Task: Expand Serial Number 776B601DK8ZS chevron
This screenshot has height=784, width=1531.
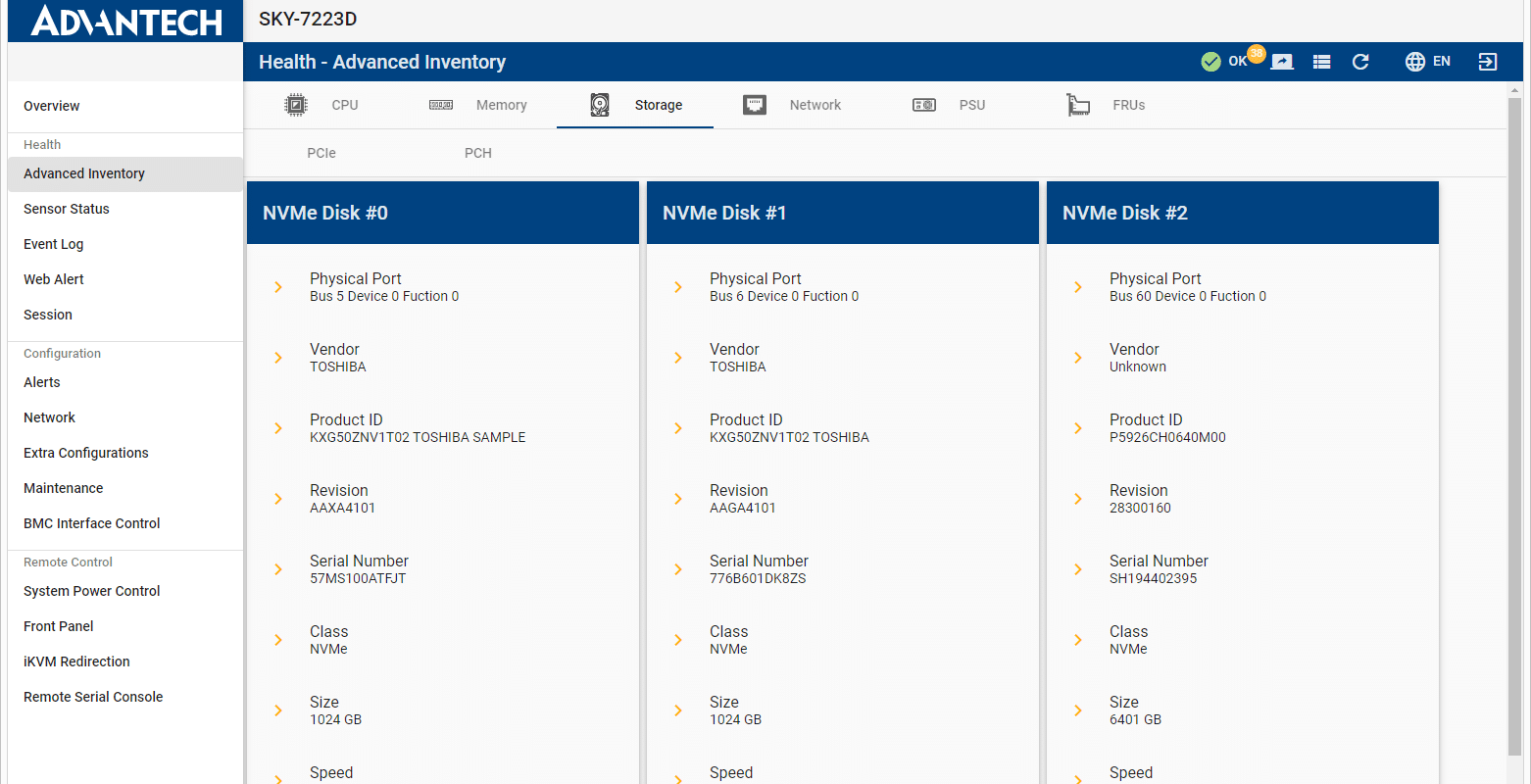Action: point(678,569)
